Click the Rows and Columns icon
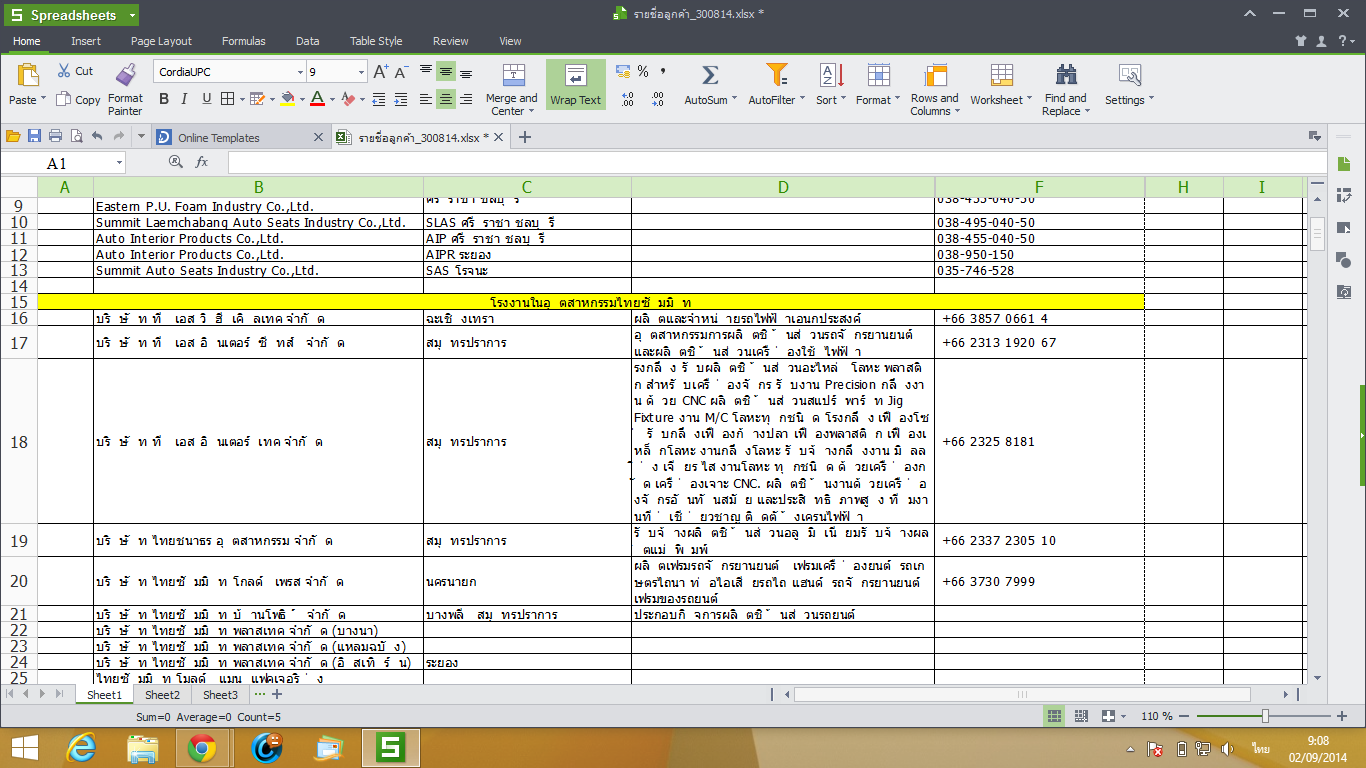1366x768 pixels. point(935,75)
